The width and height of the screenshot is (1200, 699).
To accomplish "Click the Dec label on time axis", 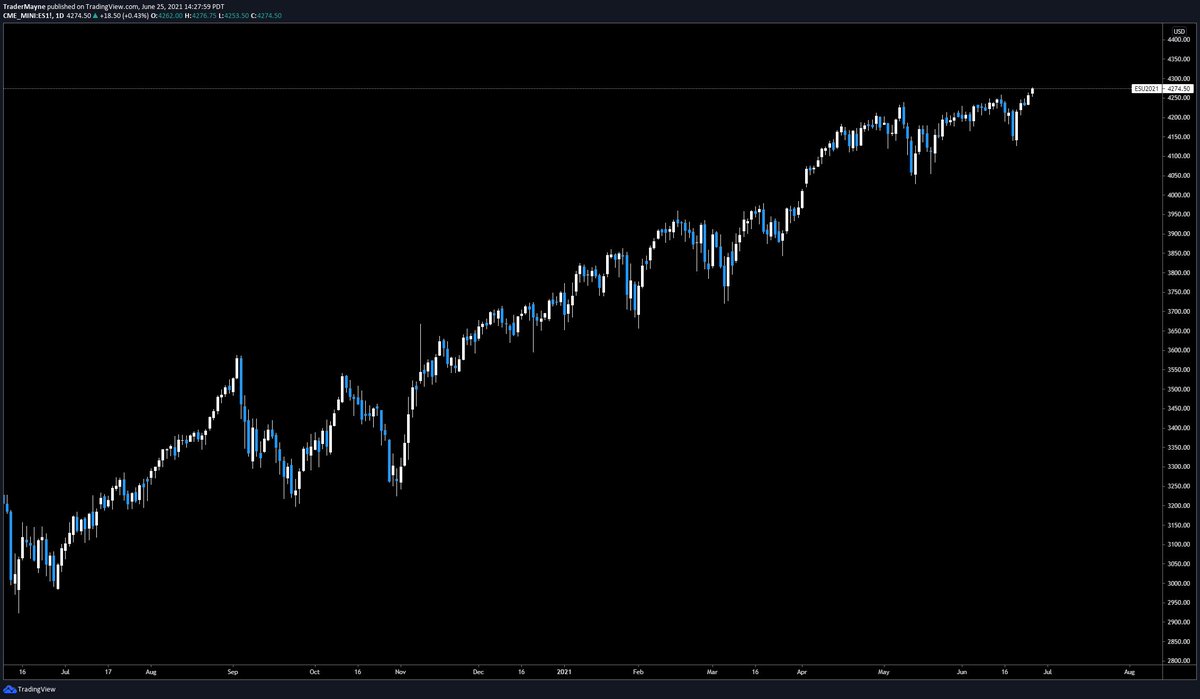I will pyautogui.click(x=478, y=674).
